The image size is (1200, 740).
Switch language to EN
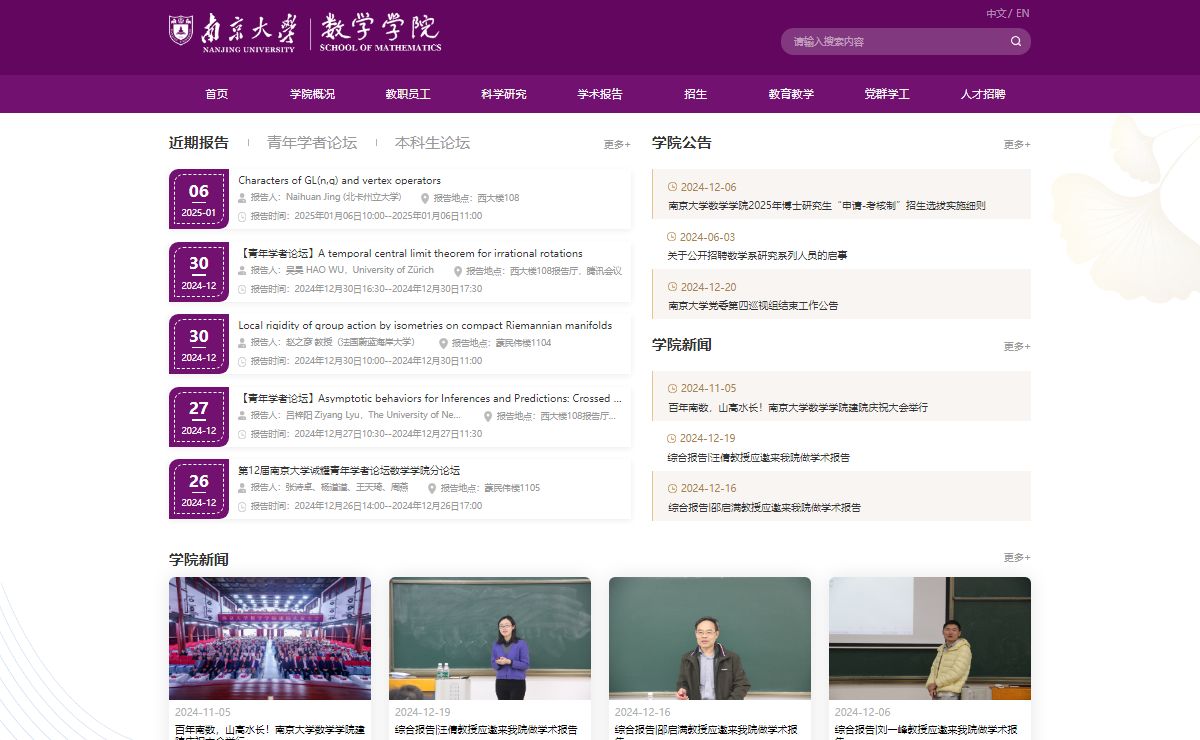tap(1023, 13)
